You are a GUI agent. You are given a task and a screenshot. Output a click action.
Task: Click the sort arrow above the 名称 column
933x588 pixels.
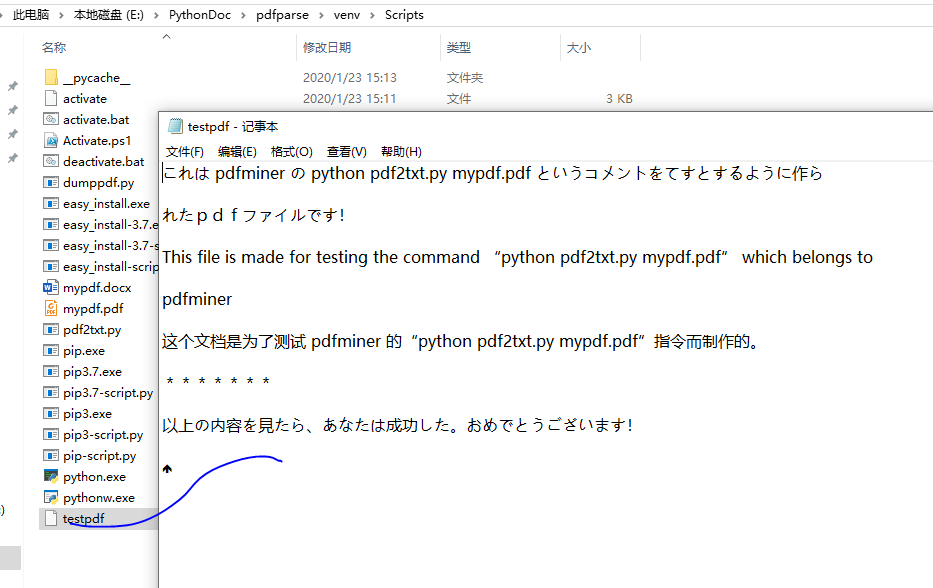[x=167, y=37]
